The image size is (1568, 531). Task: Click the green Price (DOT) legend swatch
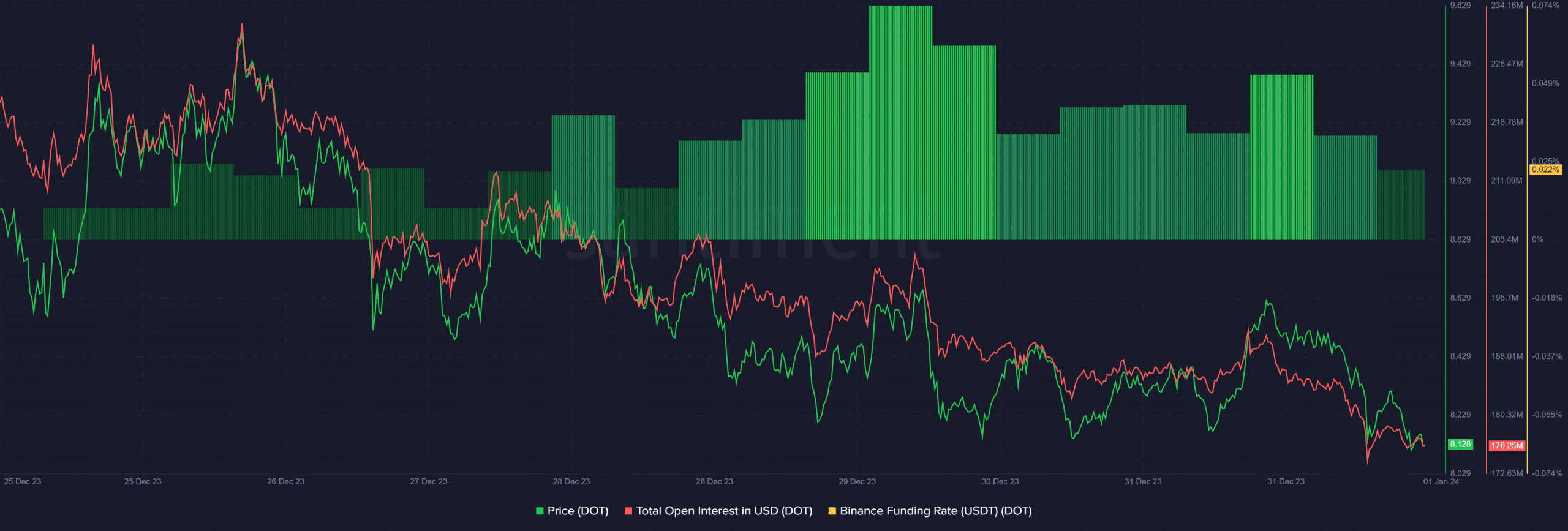pyautogui.click(x=540, y=511)
